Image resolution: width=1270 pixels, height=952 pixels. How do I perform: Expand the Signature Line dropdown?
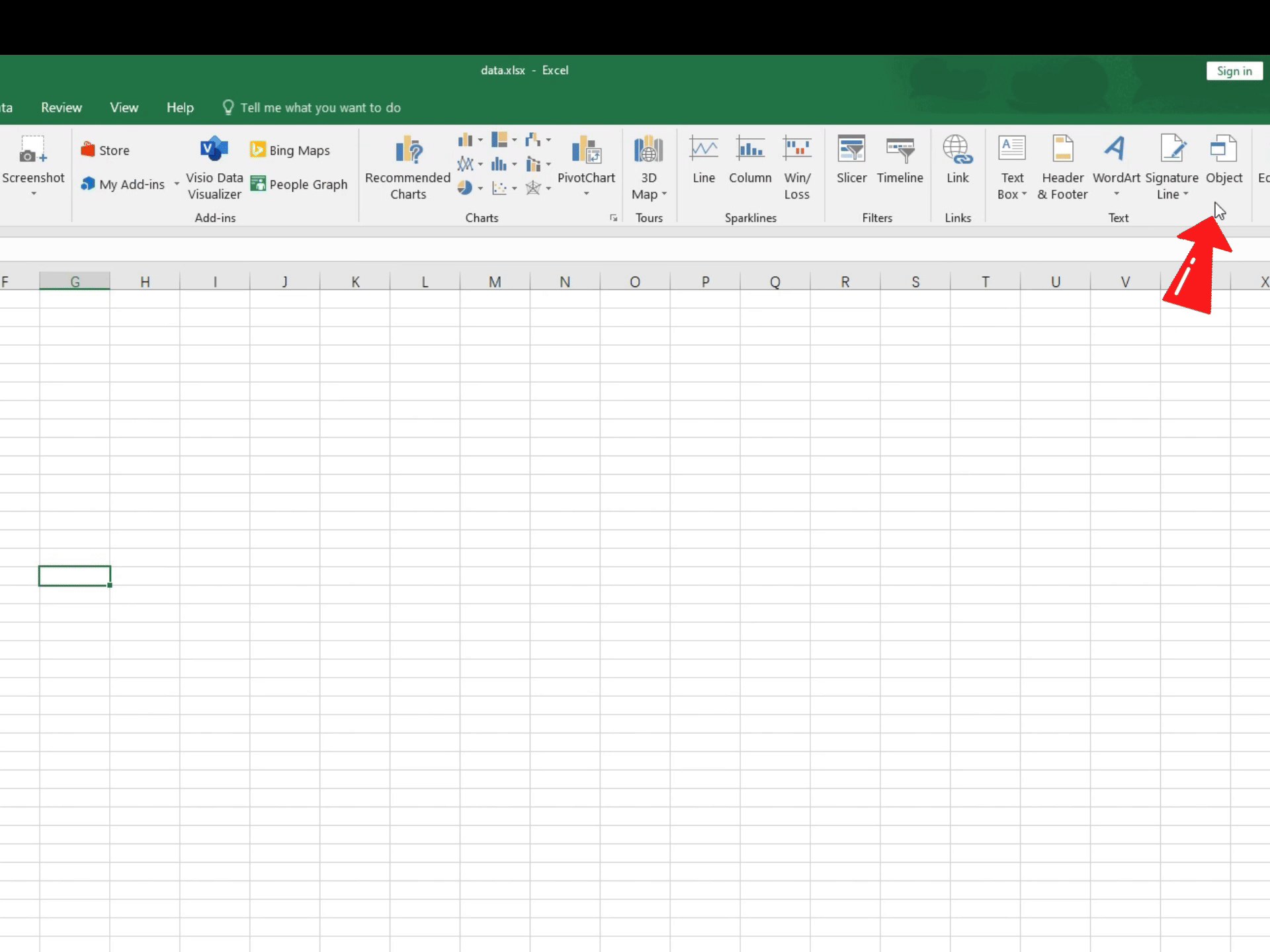[1186, 194]
